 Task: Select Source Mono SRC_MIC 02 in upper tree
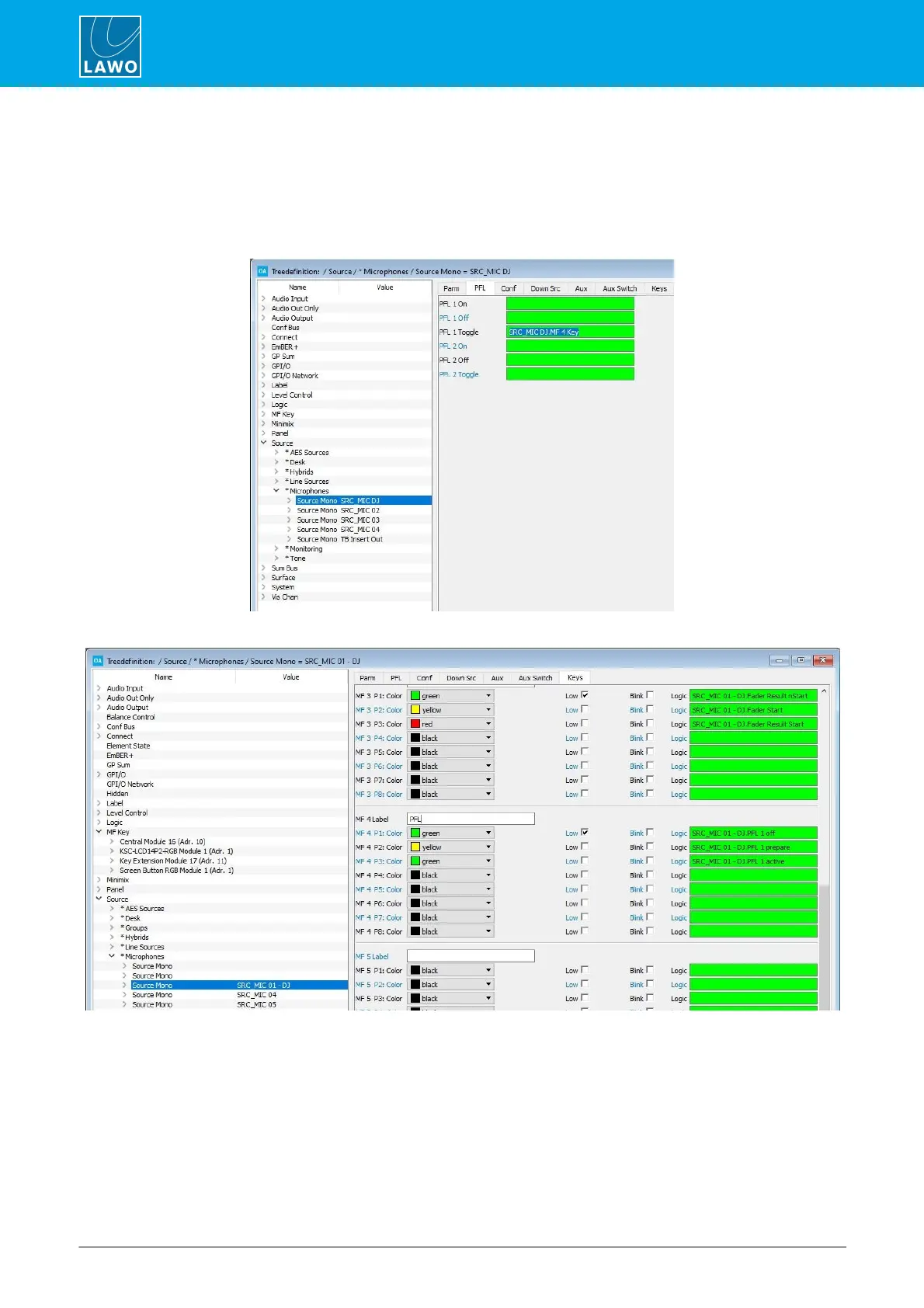click(339, 510)
